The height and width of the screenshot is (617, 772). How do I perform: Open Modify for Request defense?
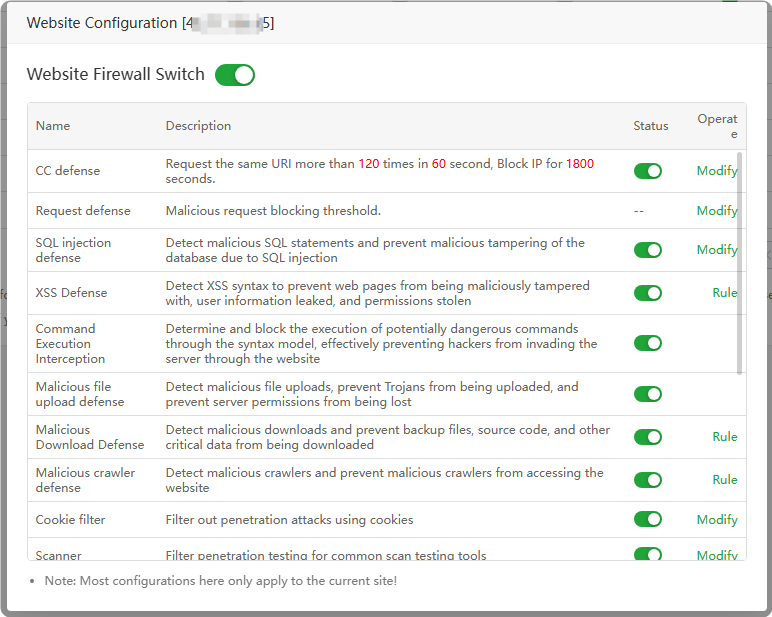tap(717, 211)
